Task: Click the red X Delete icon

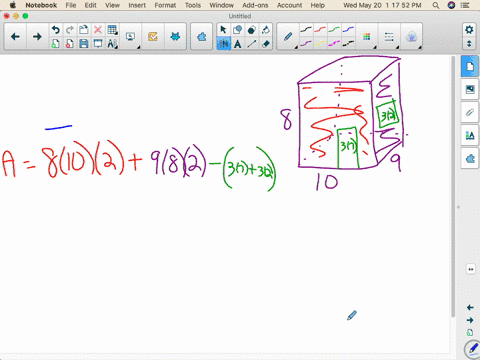Action: 98,30
